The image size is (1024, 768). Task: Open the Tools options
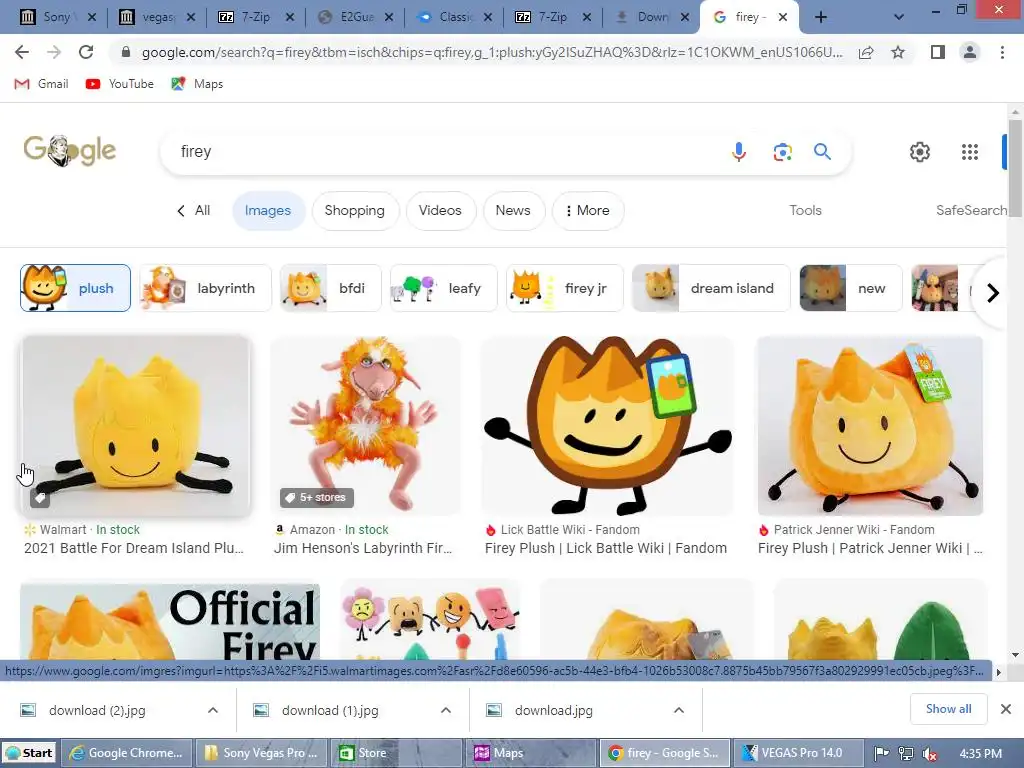[x=805, y=210]
